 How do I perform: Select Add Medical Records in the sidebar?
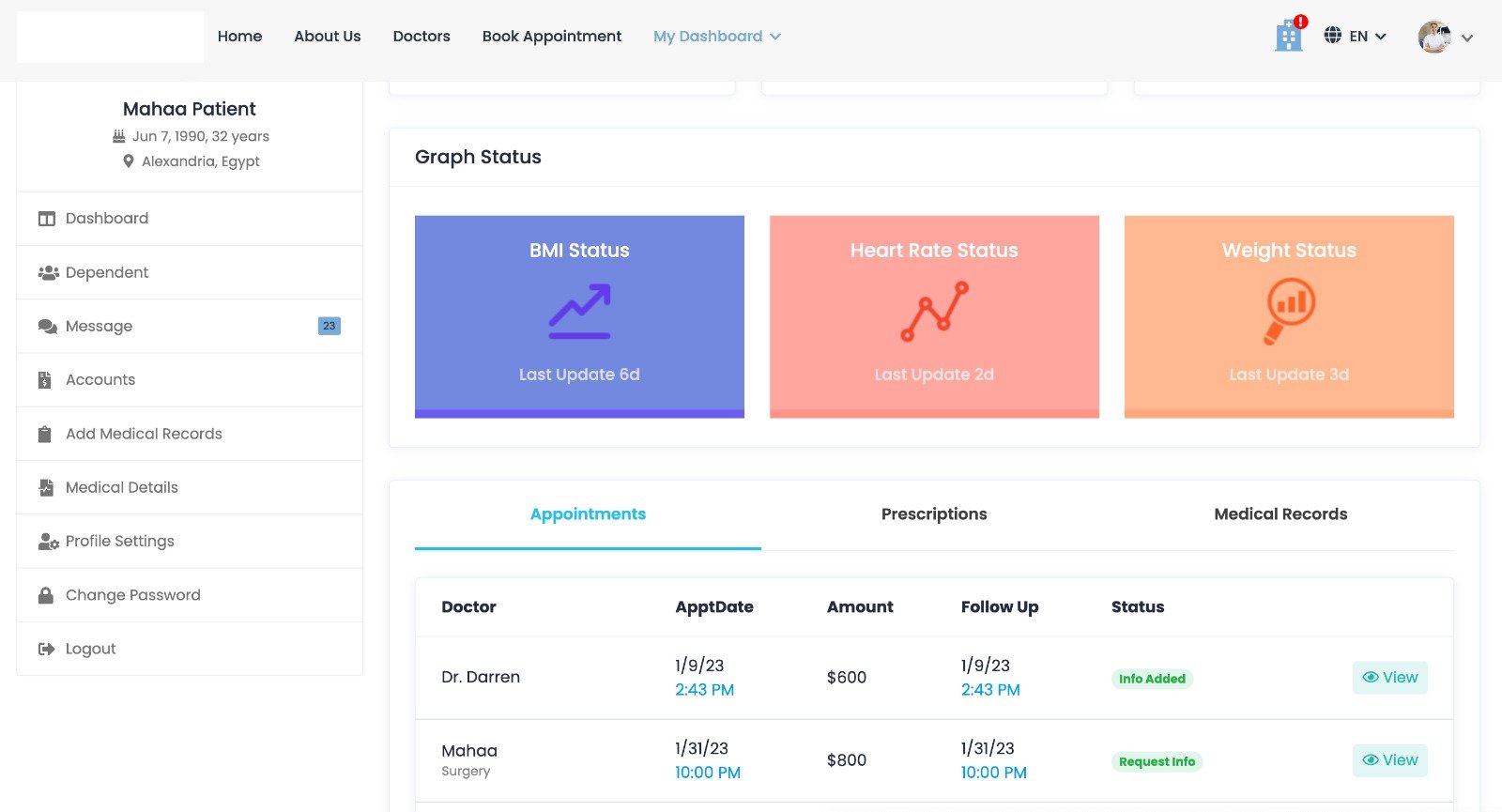point(190,434)
